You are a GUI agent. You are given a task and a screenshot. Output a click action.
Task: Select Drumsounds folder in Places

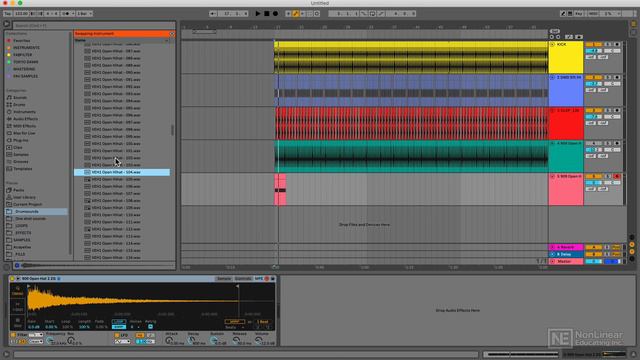pos(36,211)
